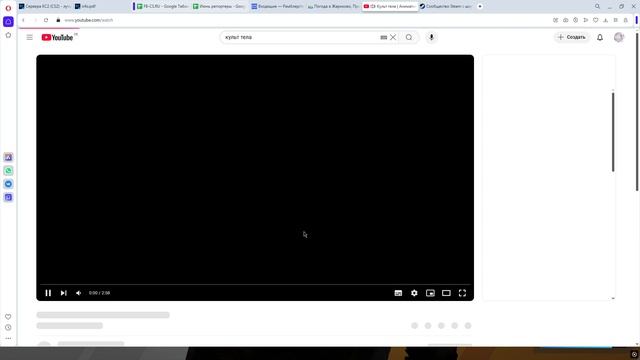Focus the YouTube search field
This screenshot has width=640, height=360.
coord(300,37)
